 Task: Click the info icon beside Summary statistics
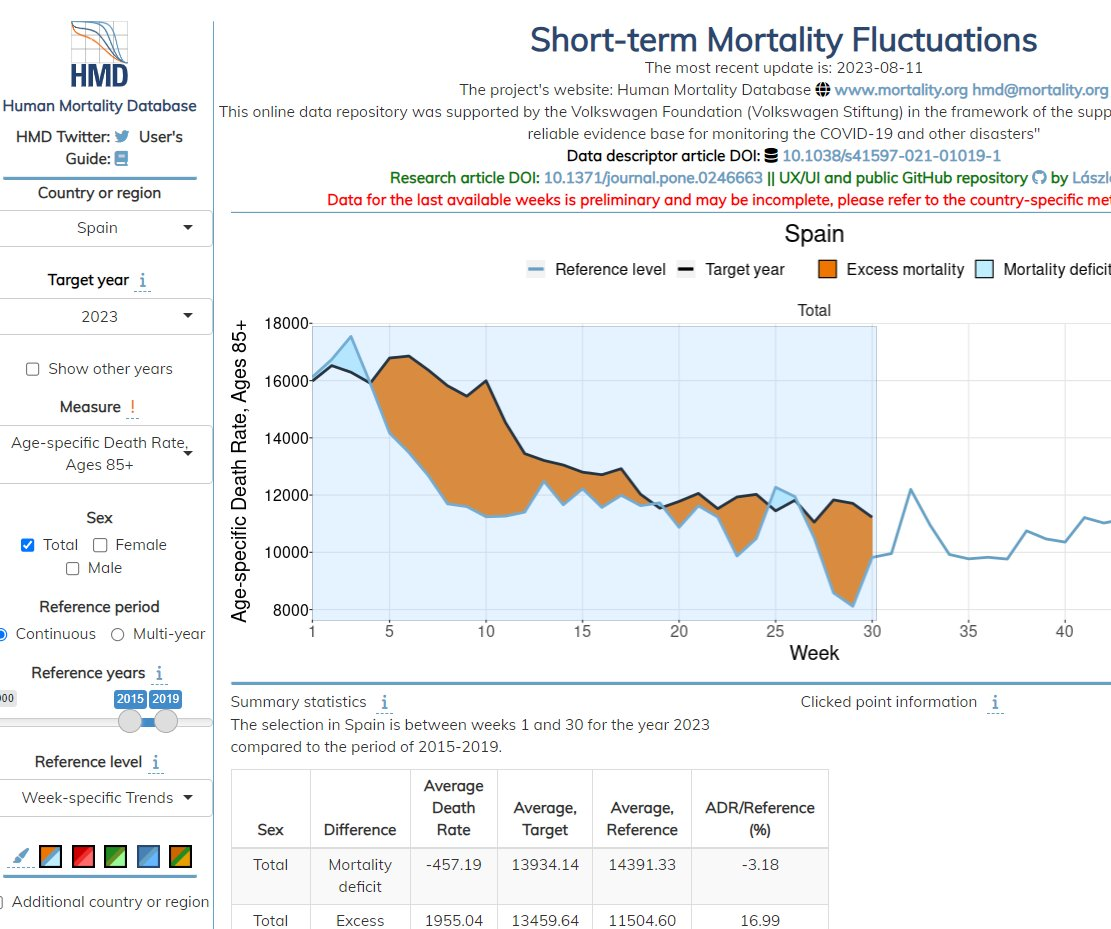pyautogui.click(x=385, y=703)
